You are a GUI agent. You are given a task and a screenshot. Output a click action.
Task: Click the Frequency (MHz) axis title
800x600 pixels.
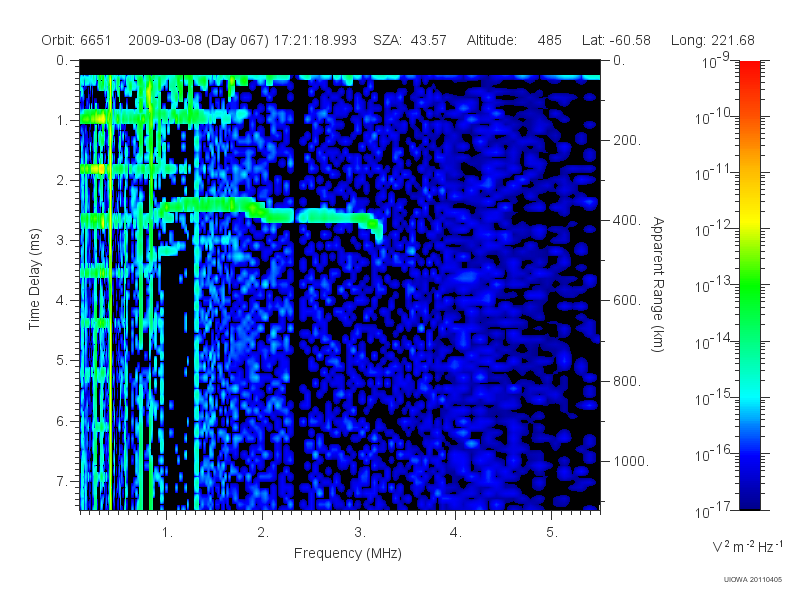point(348,554)
